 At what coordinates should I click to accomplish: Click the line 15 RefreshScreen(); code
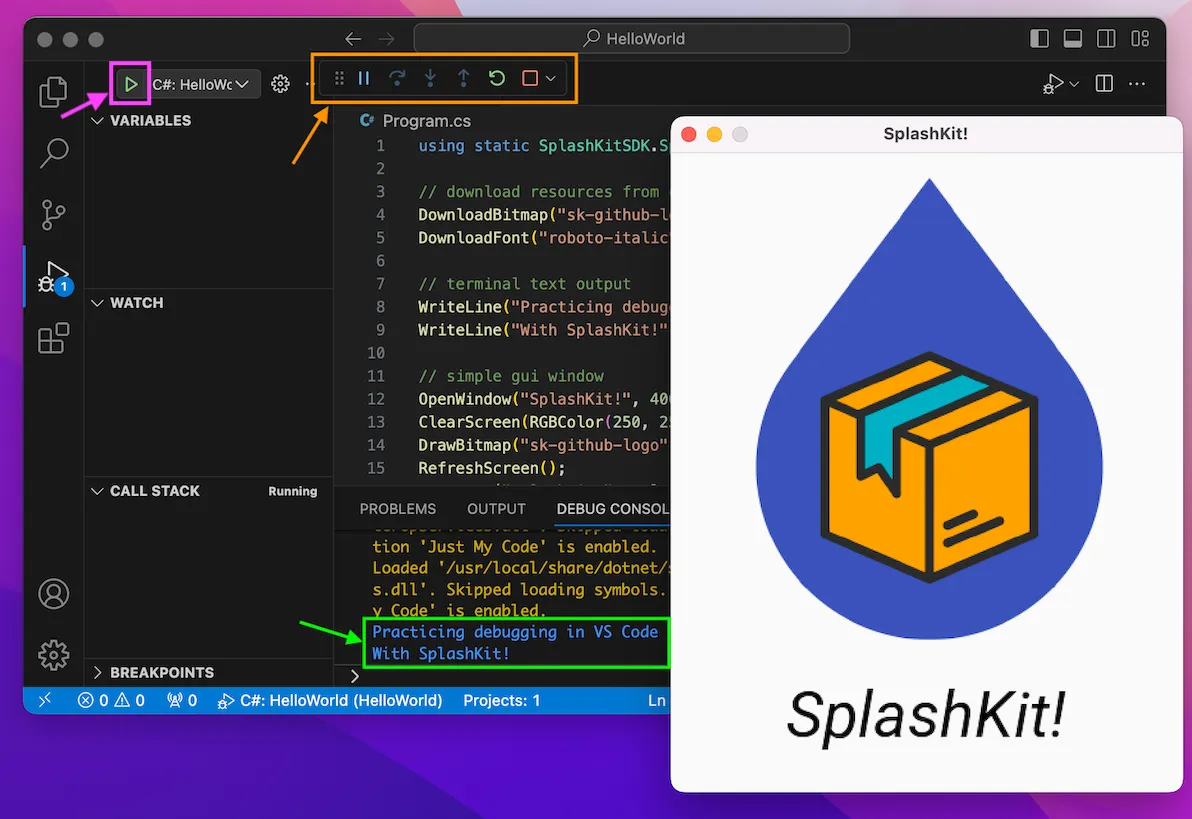click(x=492, y=468)
